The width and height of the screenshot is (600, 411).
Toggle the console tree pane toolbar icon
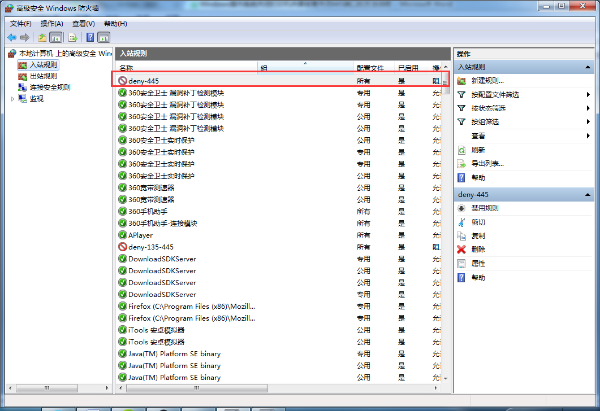pyautogui.click(x=56, y=38)
